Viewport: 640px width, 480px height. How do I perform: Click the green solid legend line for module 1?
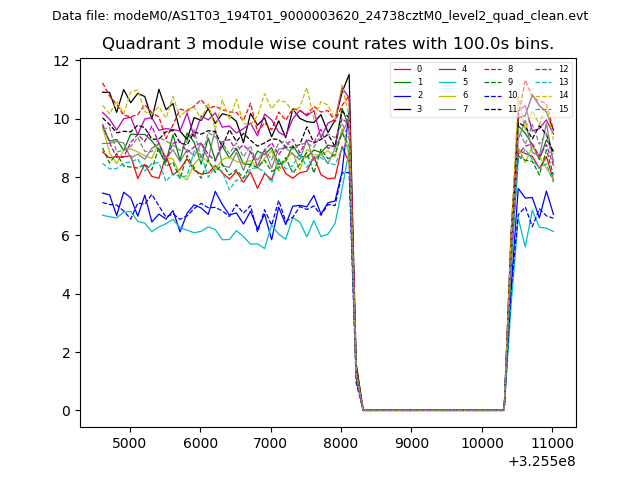(x=402, y=82)
